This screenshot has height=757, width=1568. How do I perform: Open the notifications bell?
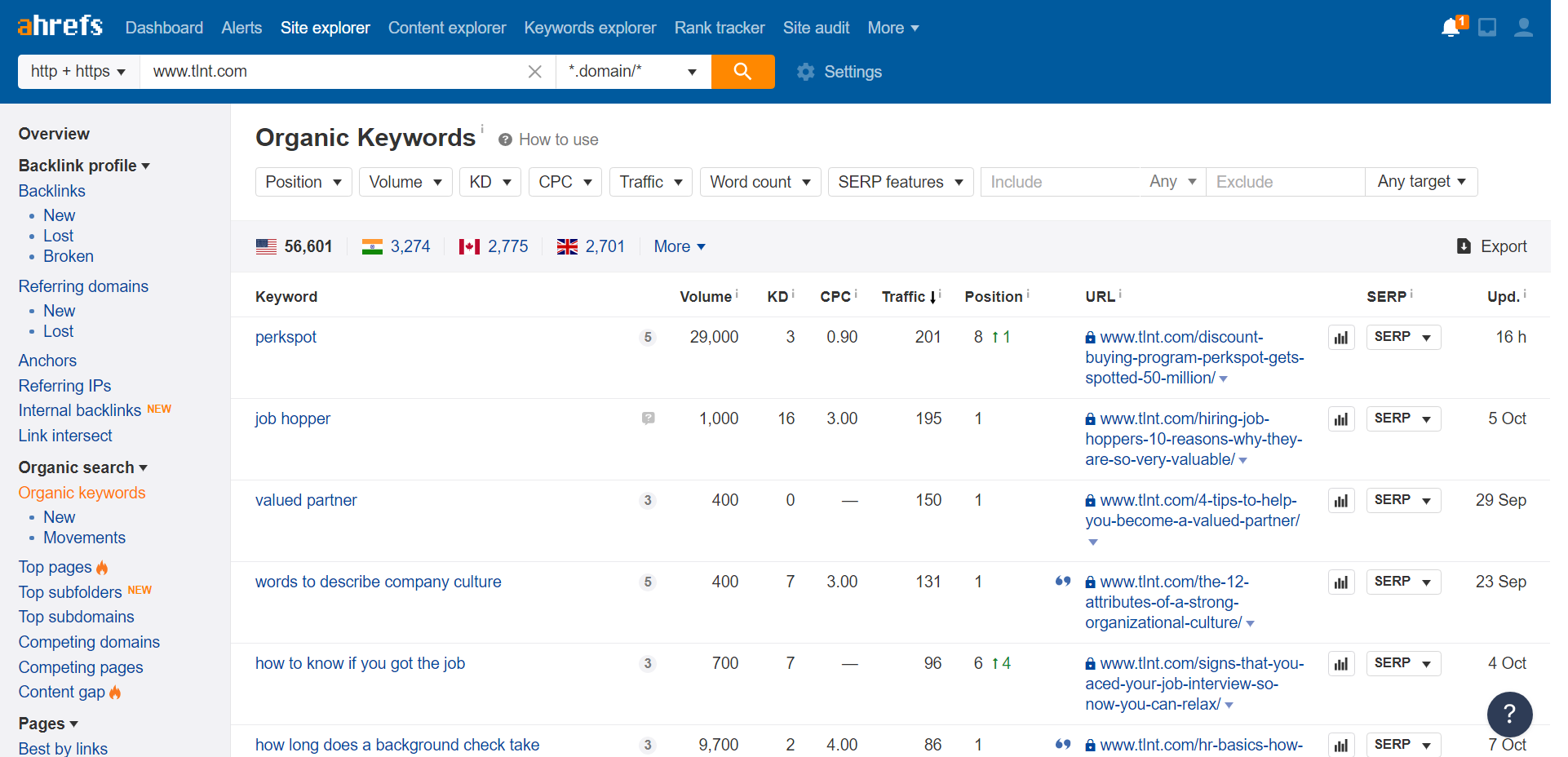pos(1451,27)
